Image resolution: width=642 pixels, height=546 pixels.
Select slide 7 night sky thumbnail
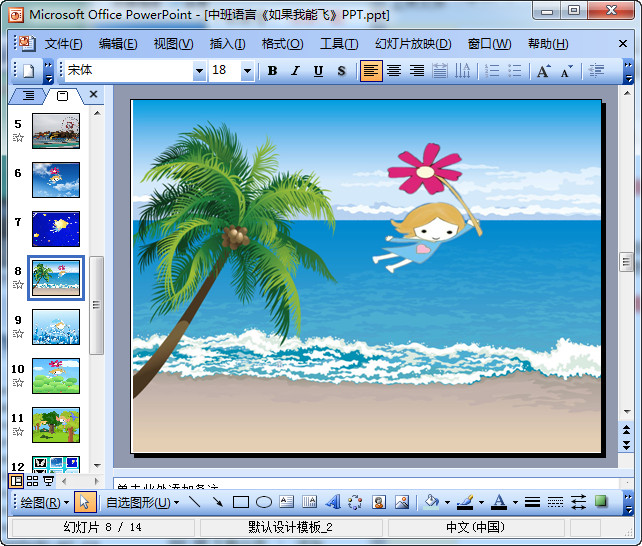point(56,229)
